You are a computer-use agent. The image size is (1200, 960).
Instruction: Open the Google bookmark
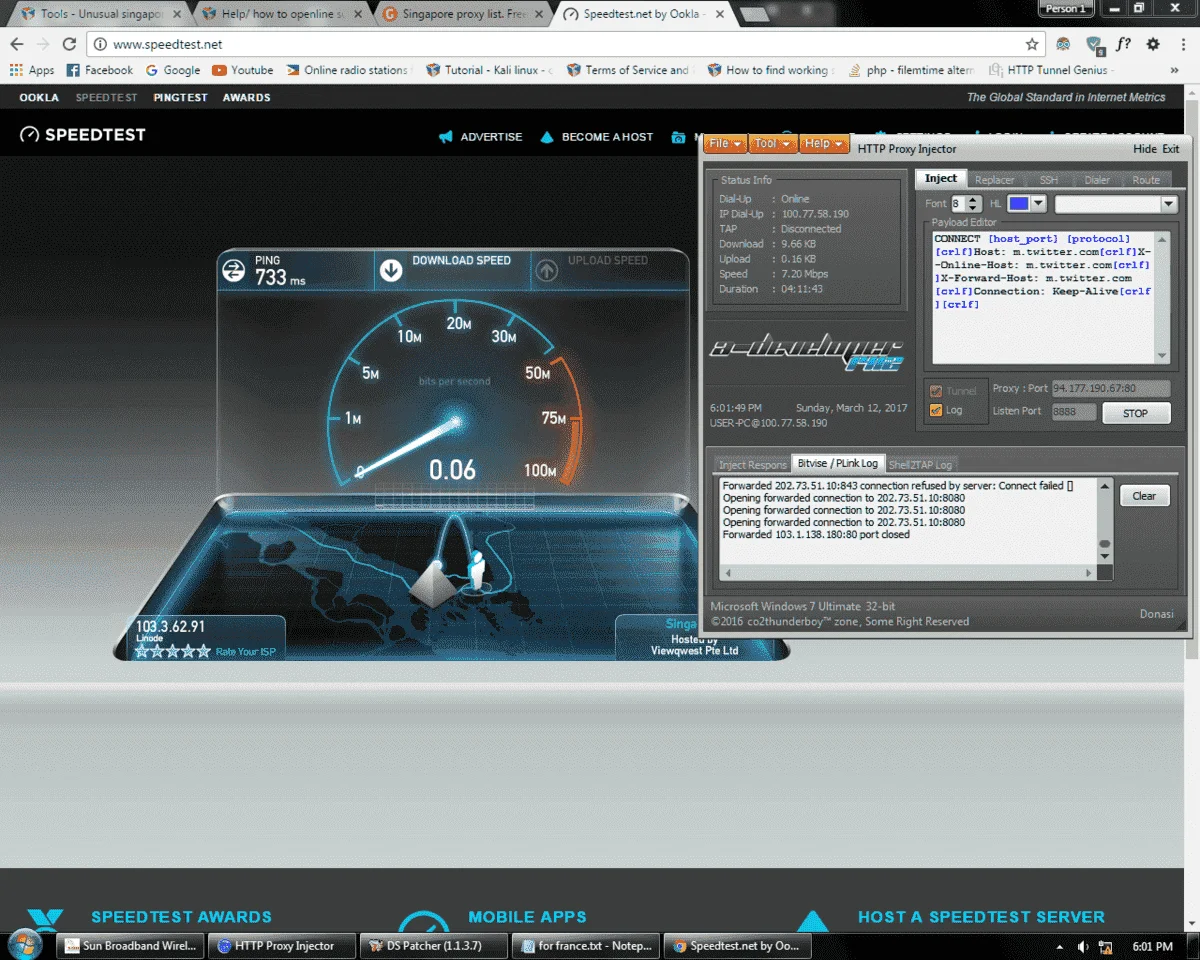[x=173, y=70]
